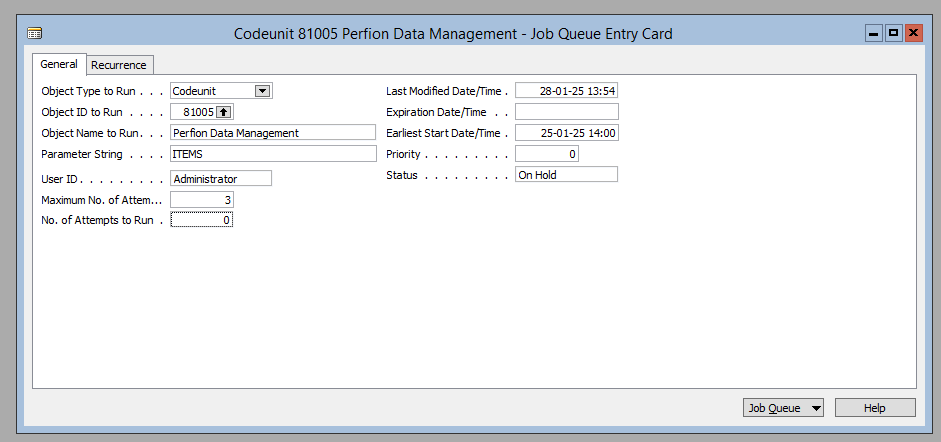Screen dimensions: 941x442
Task: Click the User ID field
Action: [x=221, y=179]
